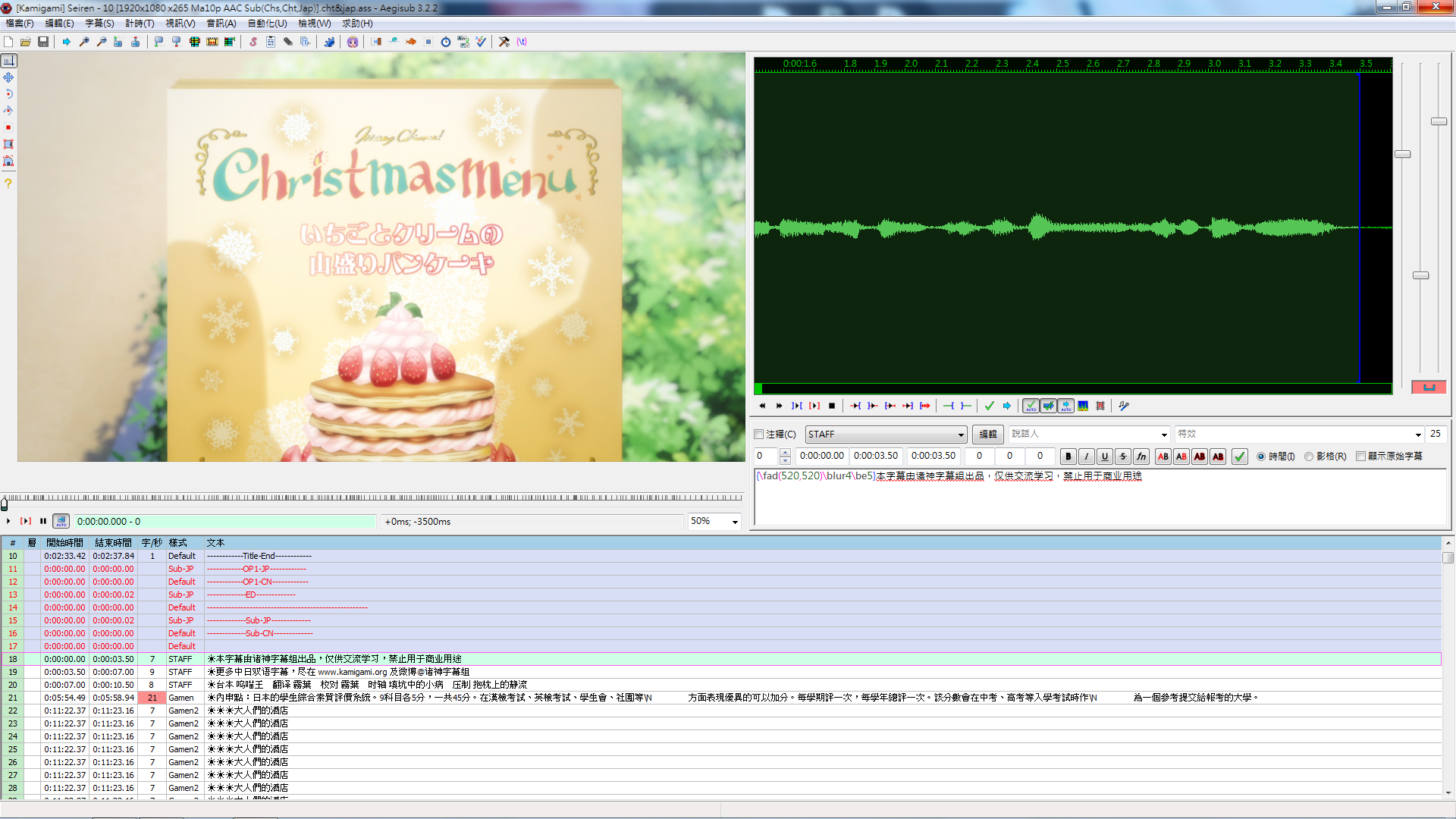Open the 說話人 actor dropdown
The image size is (1456, 819).
1164,435
